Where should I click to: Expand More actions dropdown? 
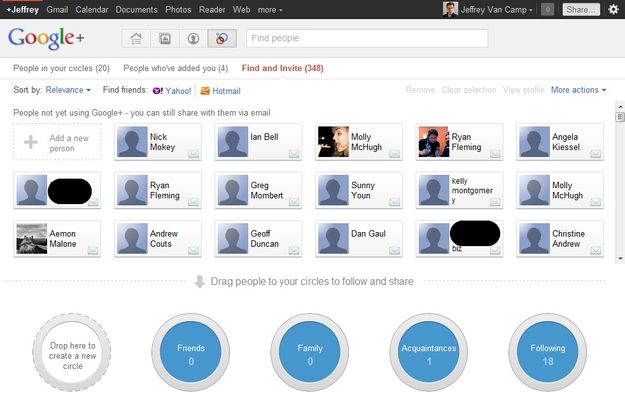click(x=578, y=90)
